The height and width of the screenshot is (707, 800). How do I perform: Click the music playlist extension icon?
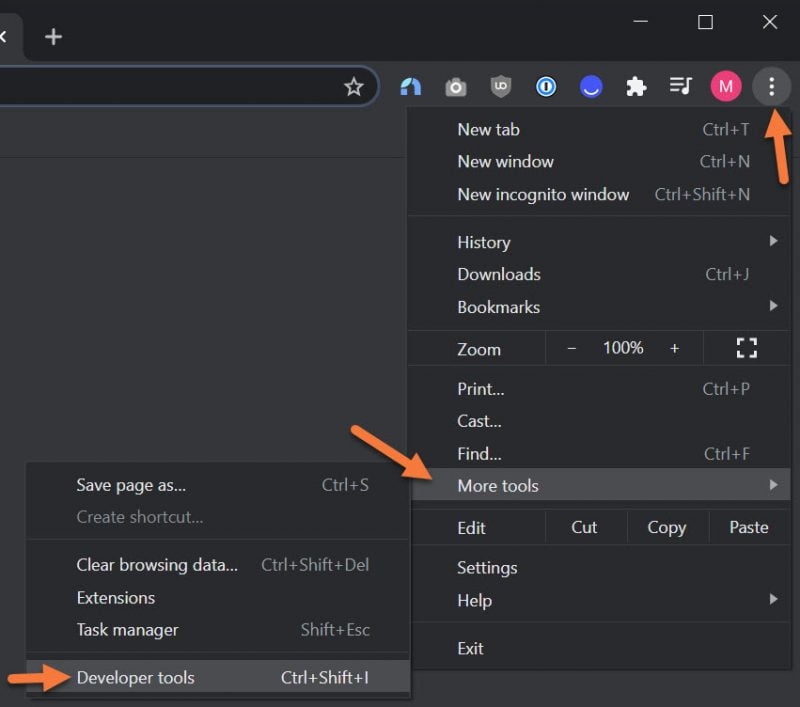point(681,86)
